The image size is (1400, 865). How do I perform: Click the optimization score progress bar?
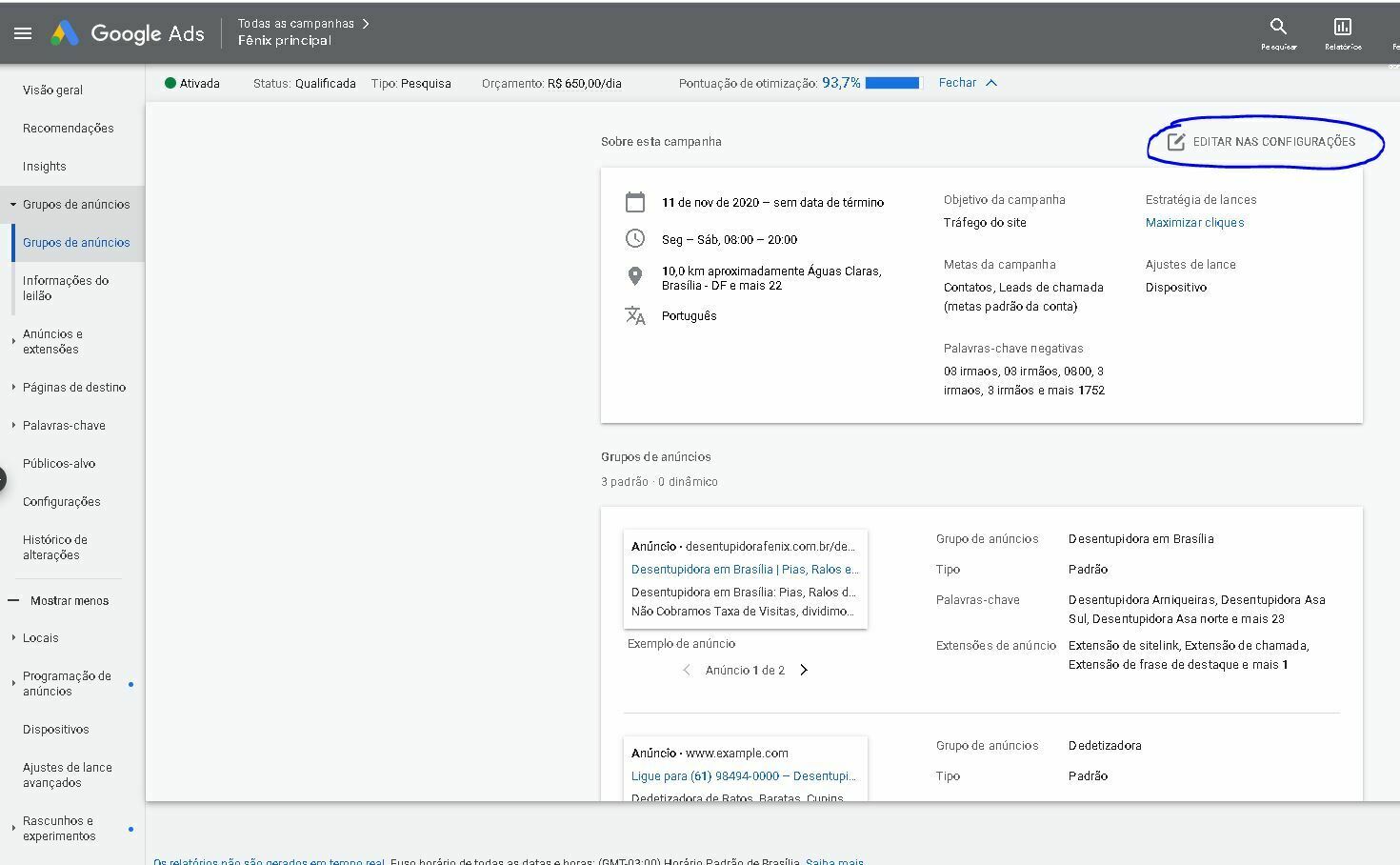click(x=893, y=83)
